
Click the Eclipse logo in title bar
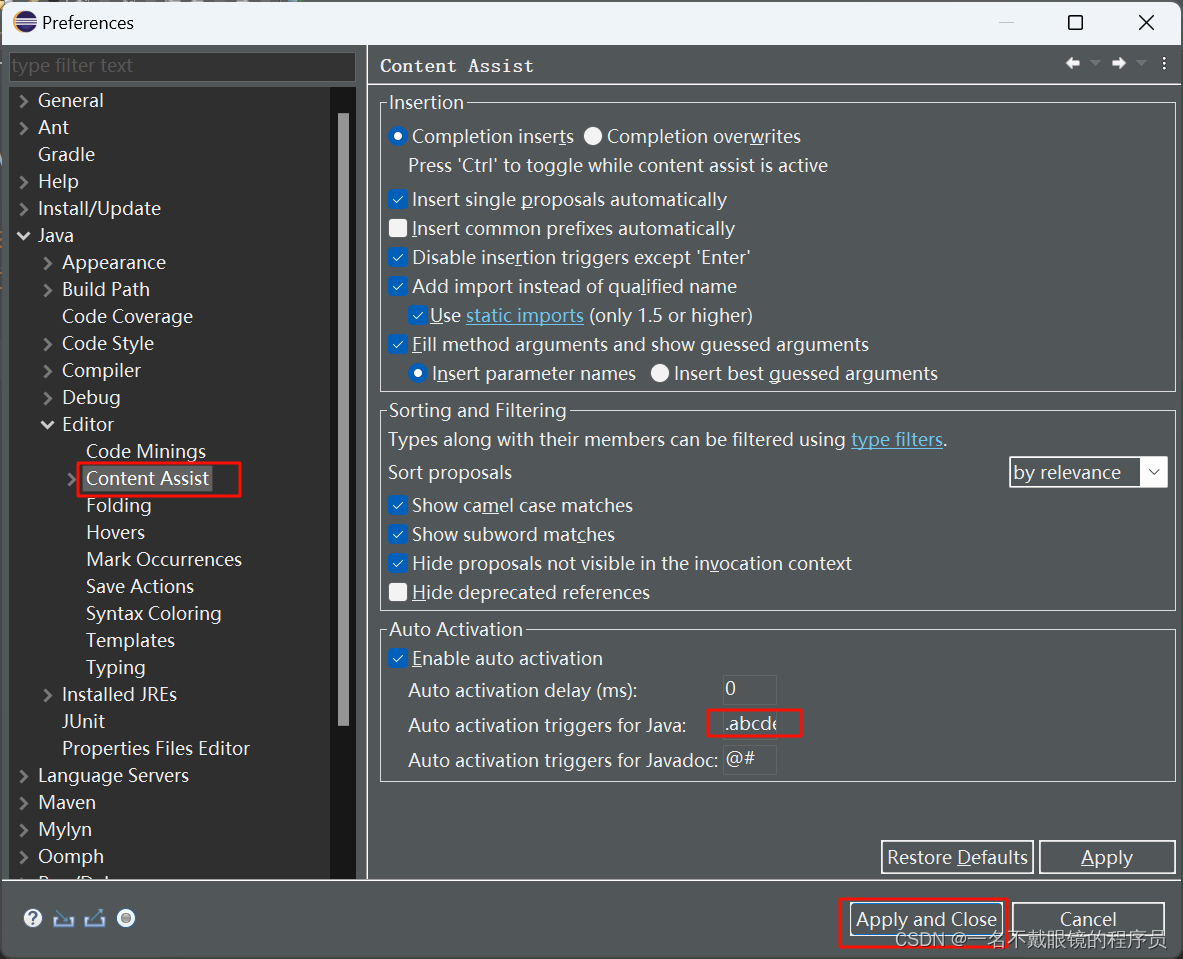pos(25,22)
